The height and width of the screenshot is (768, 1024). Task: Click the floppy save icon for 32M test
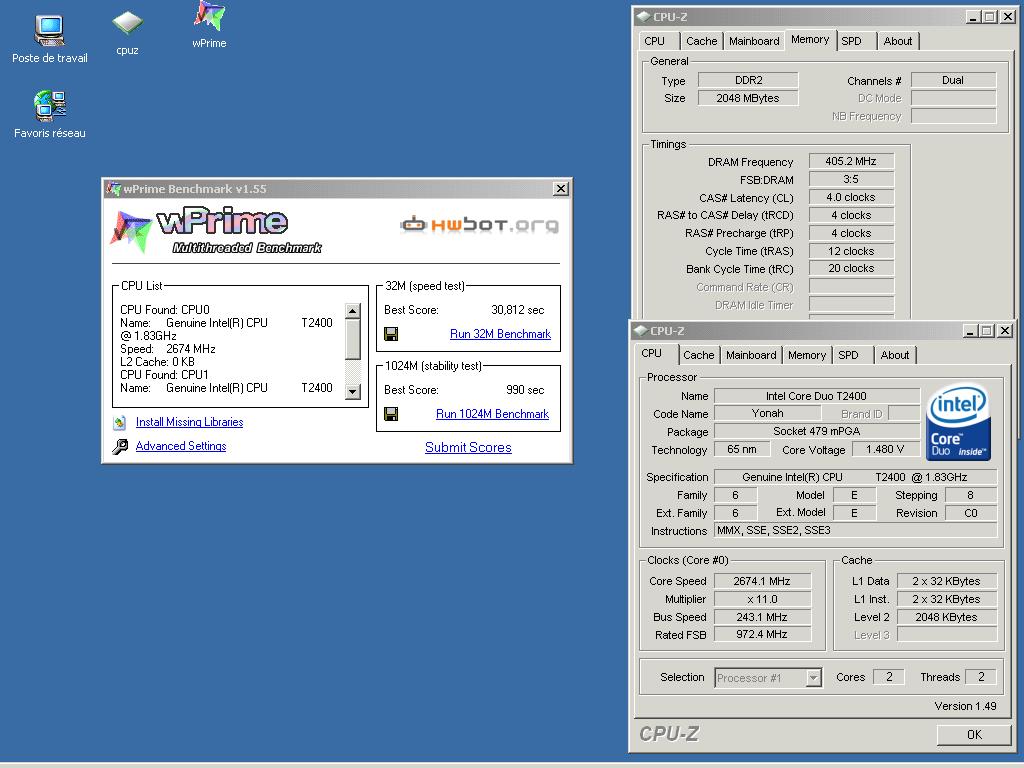391,334
